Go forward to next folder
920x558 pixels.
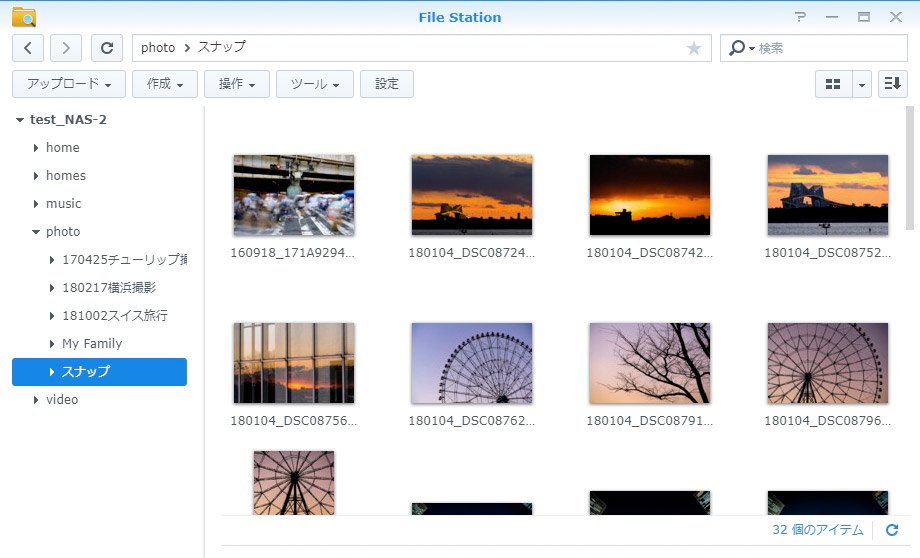click(x=66, y=48)
